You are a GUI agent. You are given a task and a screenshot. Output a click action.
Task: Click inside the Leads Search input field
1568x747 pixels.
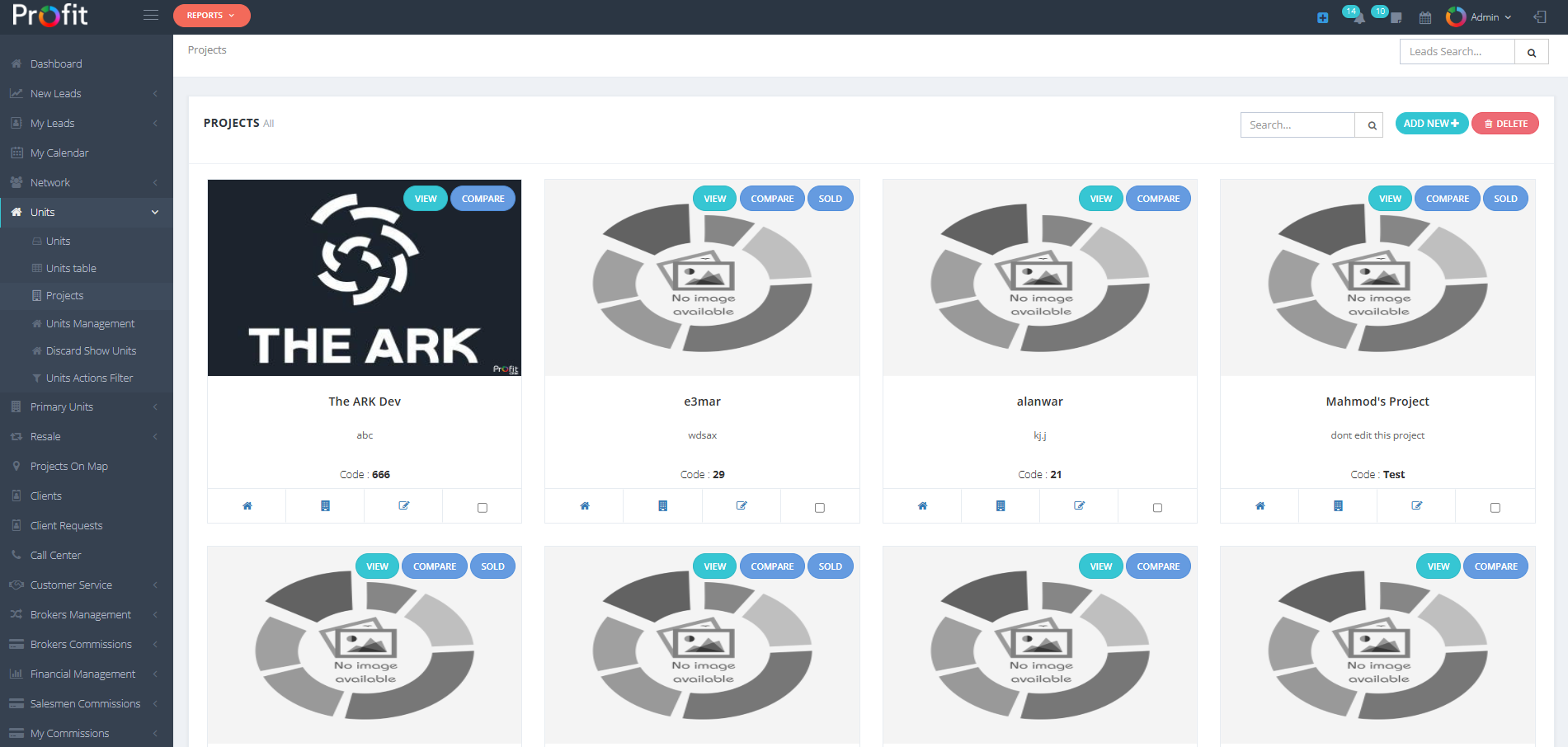click(x=1457, y=51)
